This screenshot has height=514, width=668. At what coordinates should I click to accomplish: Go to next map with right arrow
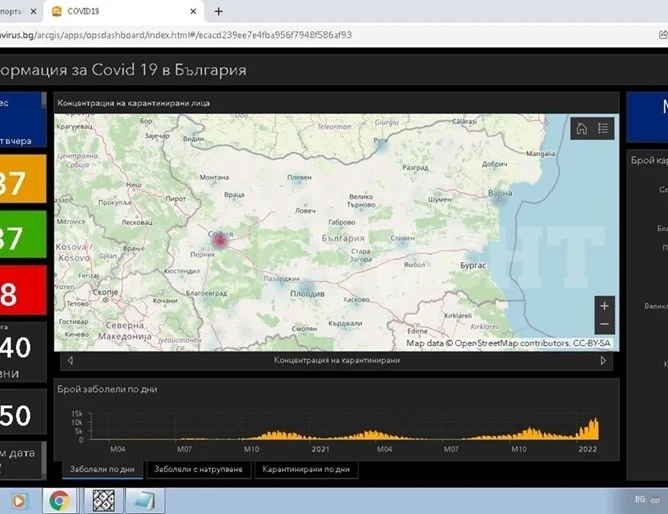pyautogui.click(x=603, y=360)
